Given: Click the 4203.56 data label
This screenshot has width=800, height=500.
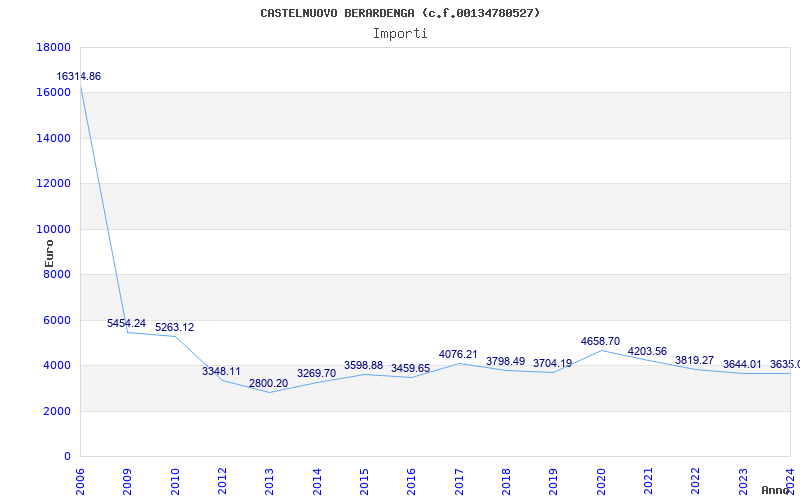Looking at the screenshot, I should point(647,352).
